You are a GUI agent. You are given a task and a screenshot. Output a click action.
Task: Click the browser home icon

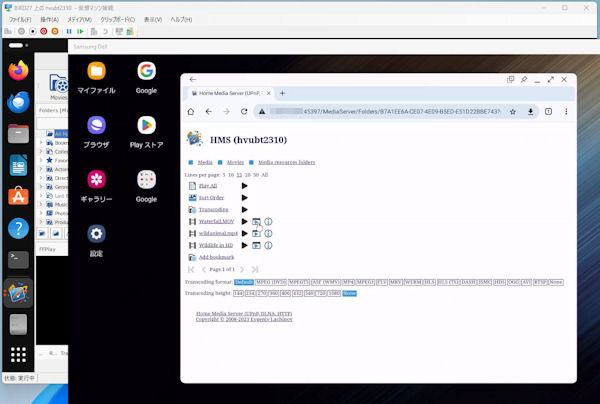[x=191, y=111]
